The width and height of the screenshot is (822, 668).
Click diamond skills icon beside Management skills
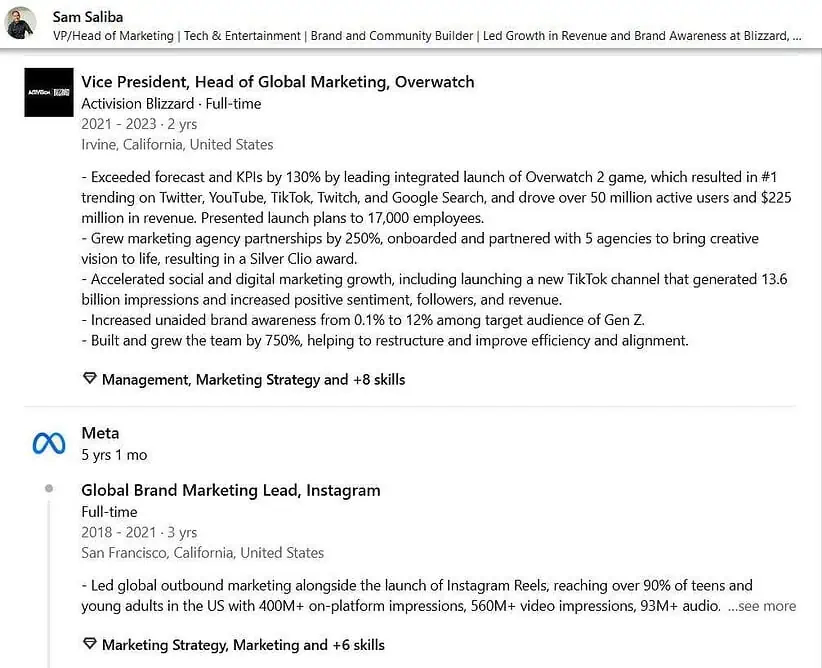pos(89,380)
